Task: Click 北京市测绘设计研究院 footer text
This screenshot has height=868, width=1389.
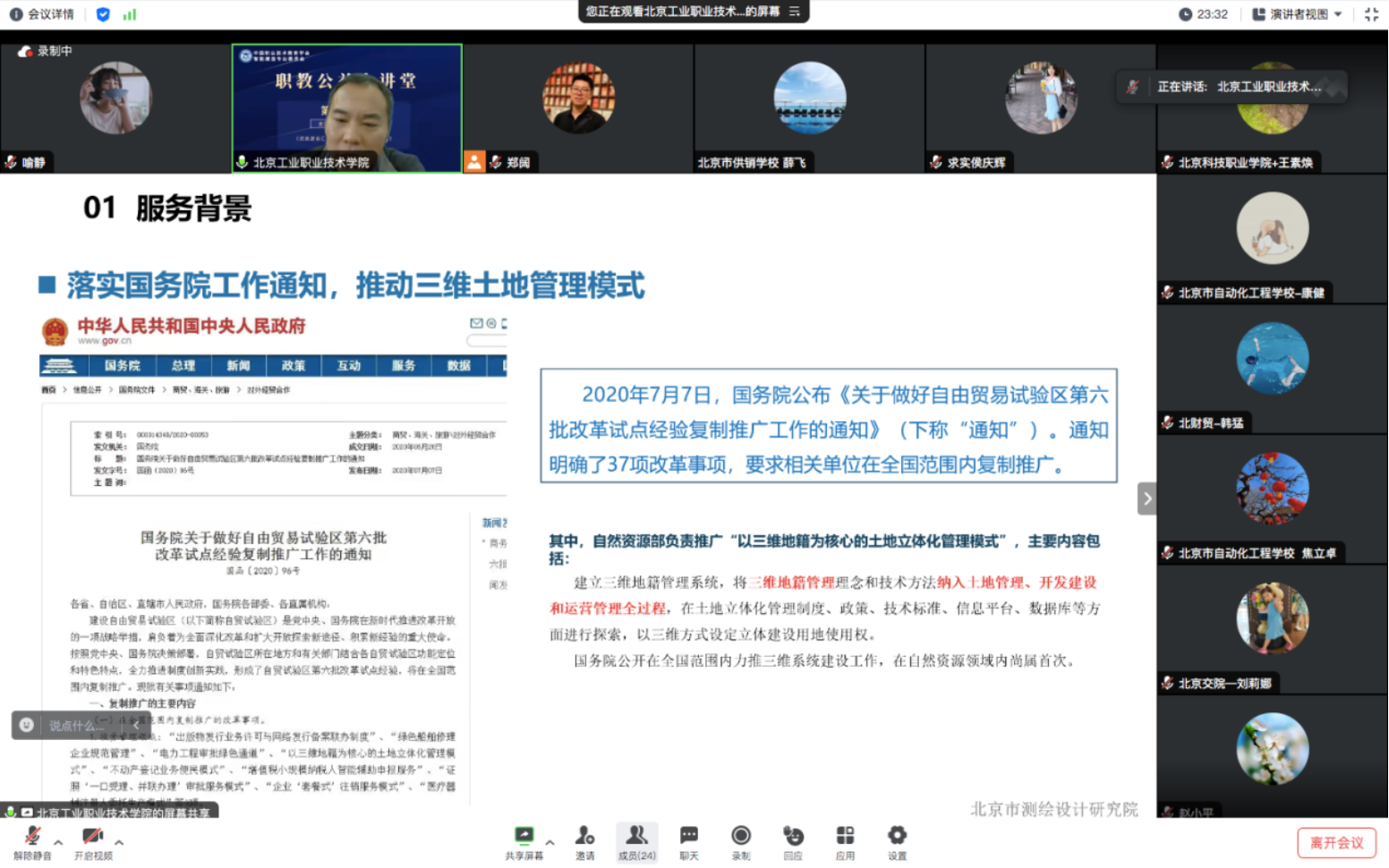Action: 1054,809
